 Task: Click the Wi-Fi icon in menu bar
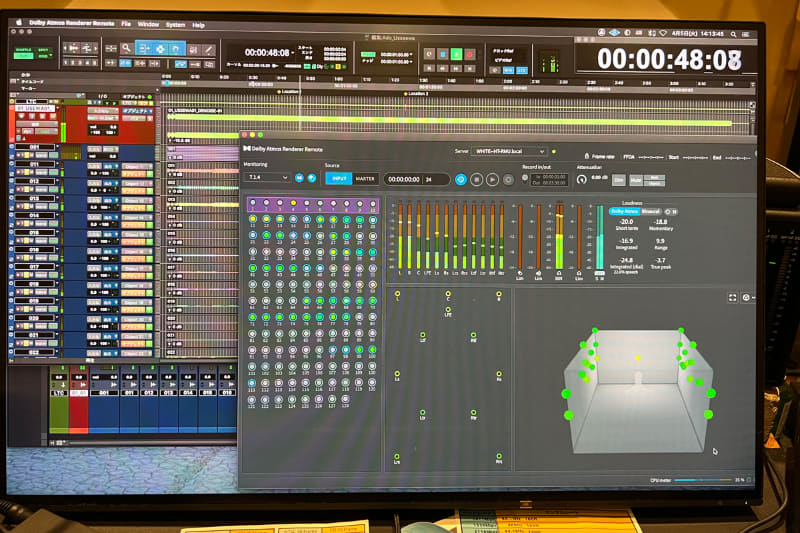[663, 33]
